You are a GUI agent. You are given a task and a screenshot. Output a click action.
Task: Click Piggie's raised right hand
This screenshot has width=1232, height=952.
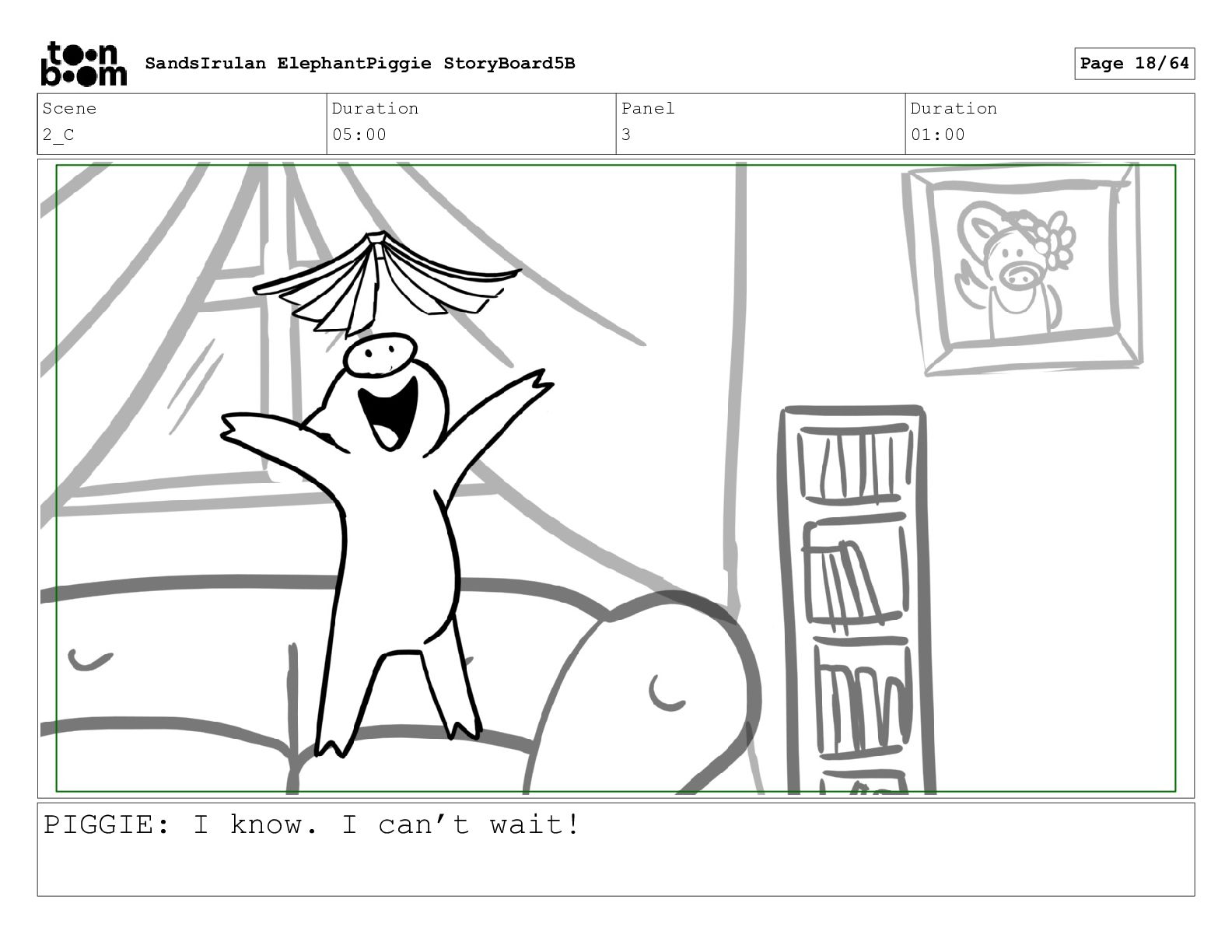236,429
